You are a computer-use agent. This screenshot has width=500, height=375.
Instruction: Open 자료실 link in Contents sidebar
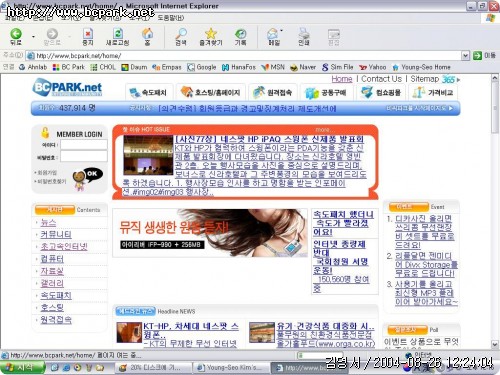52,271
